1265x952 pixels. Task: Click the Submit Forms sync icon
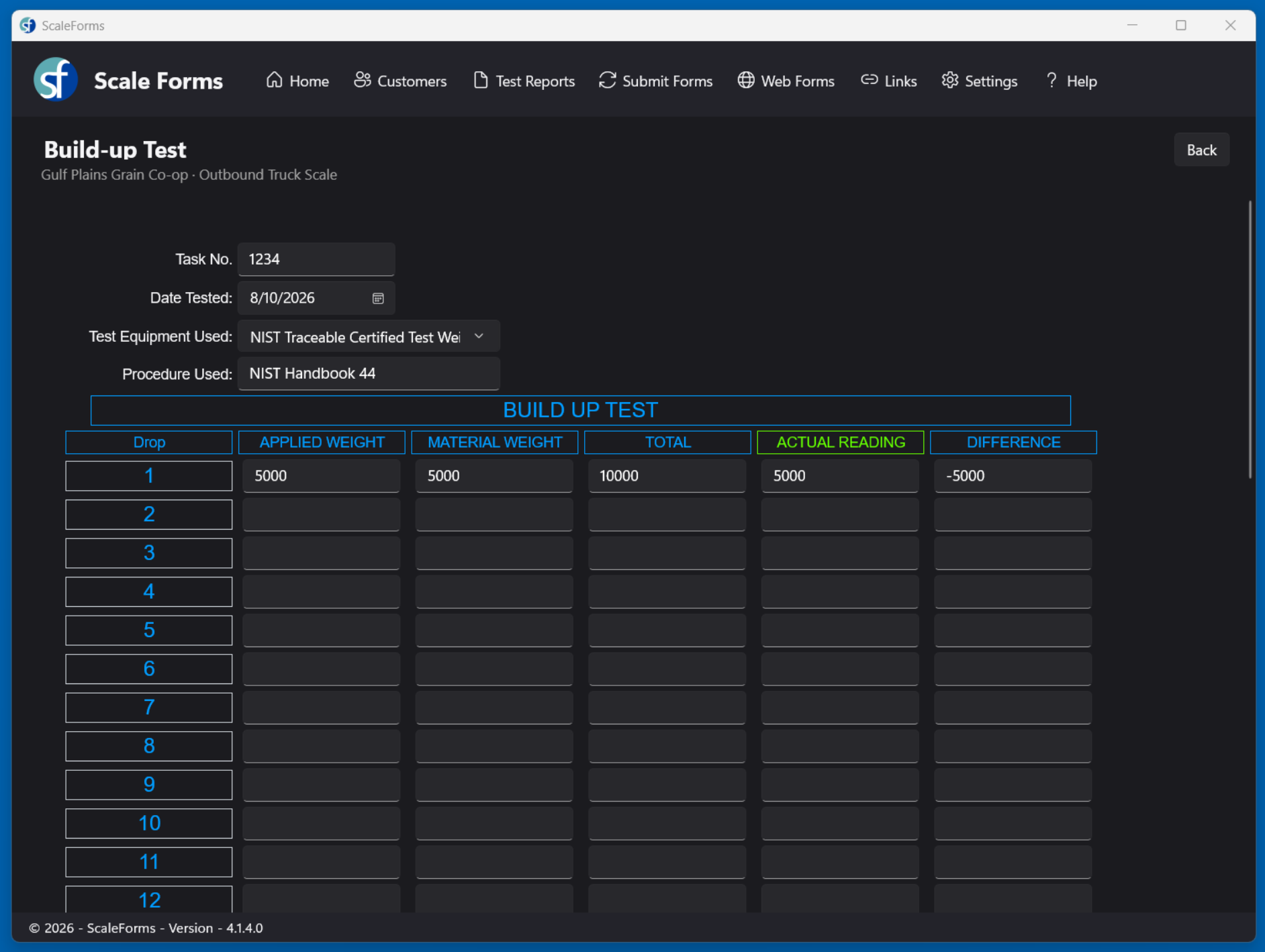coord(608,80)
